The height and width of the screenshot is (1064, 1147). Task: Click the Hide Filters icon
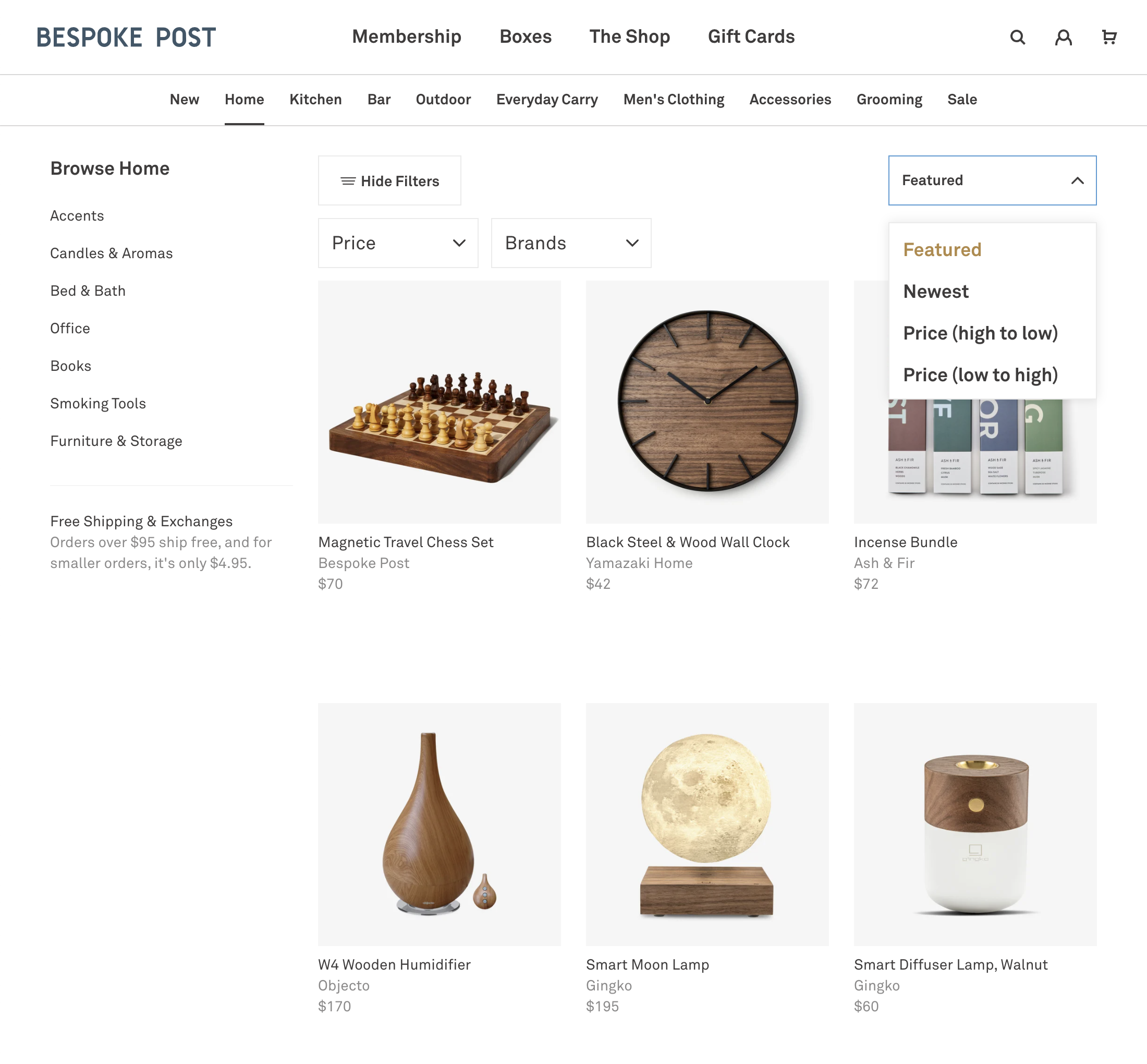click(348, 181)
